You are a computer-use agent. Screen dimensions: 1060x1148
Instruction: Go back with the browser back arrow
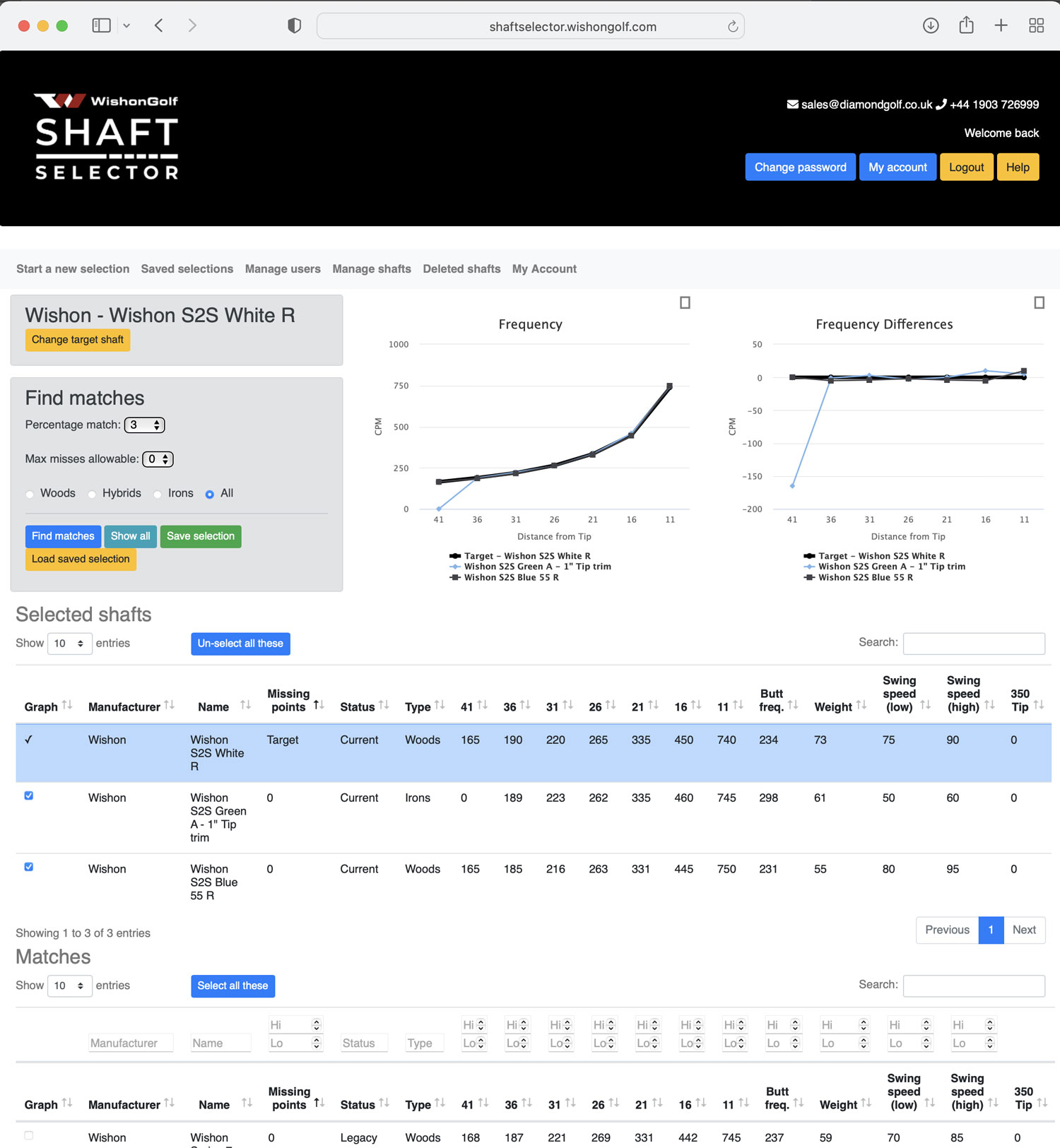tap(159, 26)
